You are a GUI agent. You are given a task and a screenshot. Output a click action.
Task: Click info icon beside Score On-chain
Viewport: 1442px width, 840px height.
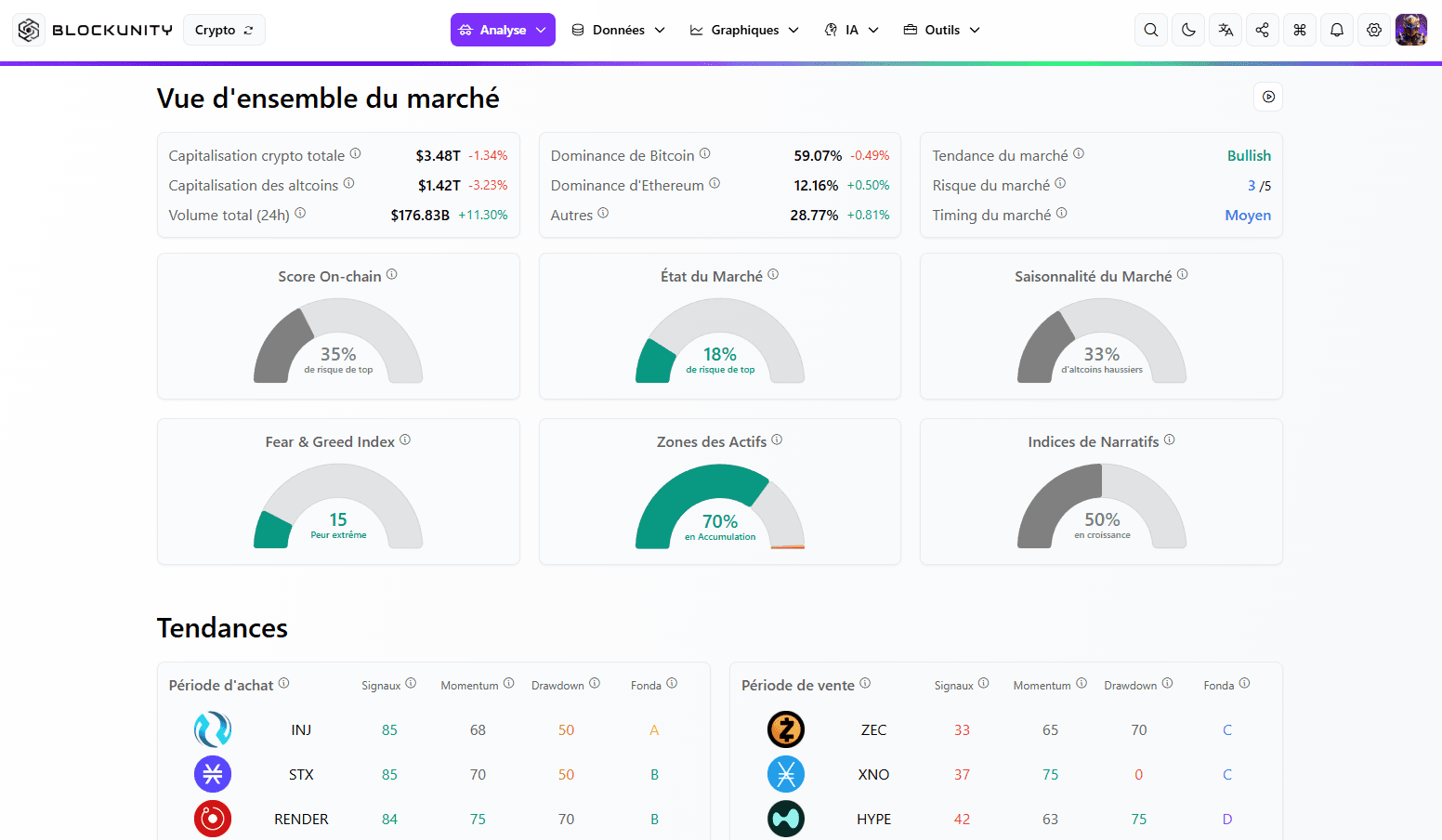[391, 274]
